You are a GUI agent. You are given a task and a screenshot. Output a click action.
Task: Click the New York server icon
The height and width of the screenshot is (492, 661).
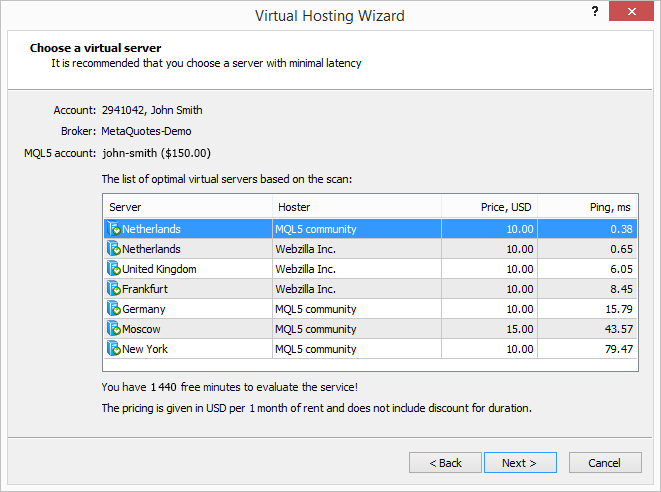point(113,348)
